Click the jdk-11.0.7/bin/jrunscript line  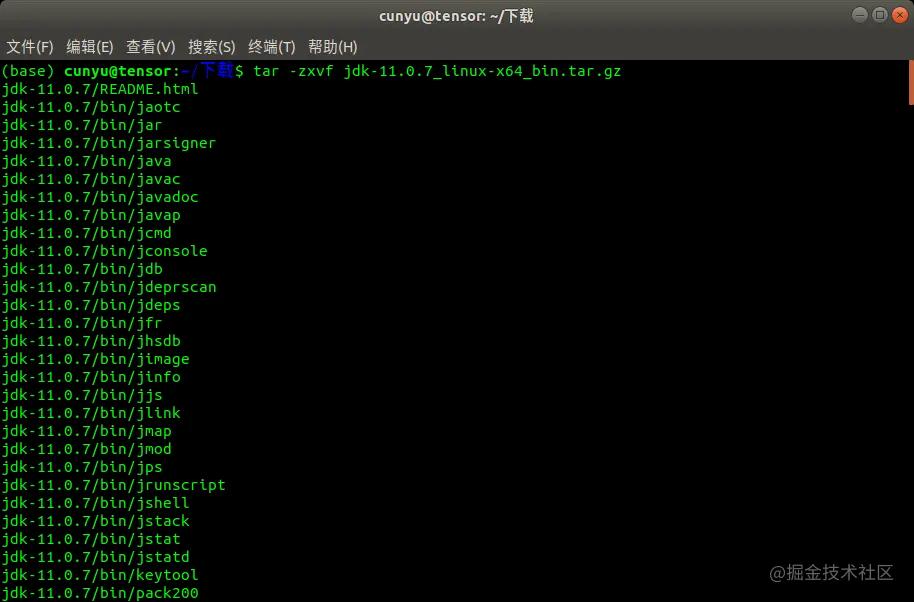pos(113,485)
